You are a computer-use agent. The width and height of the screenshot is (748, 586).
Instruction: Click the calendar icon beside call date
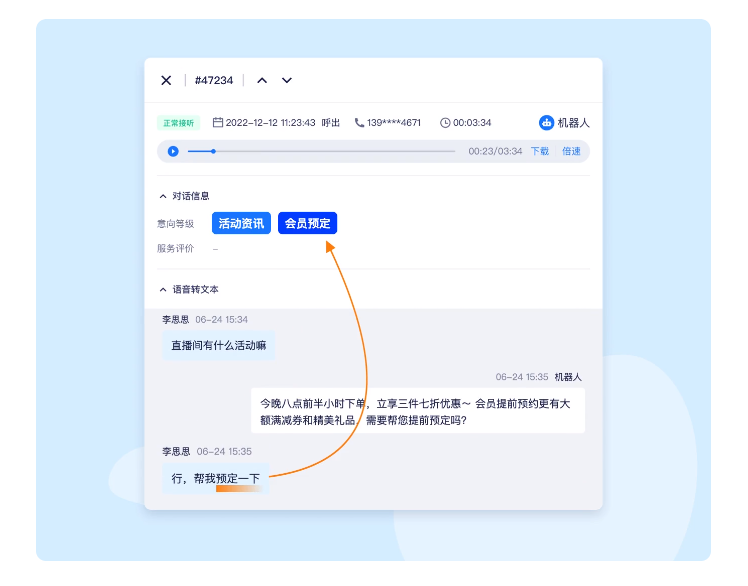tap(218, 123)
